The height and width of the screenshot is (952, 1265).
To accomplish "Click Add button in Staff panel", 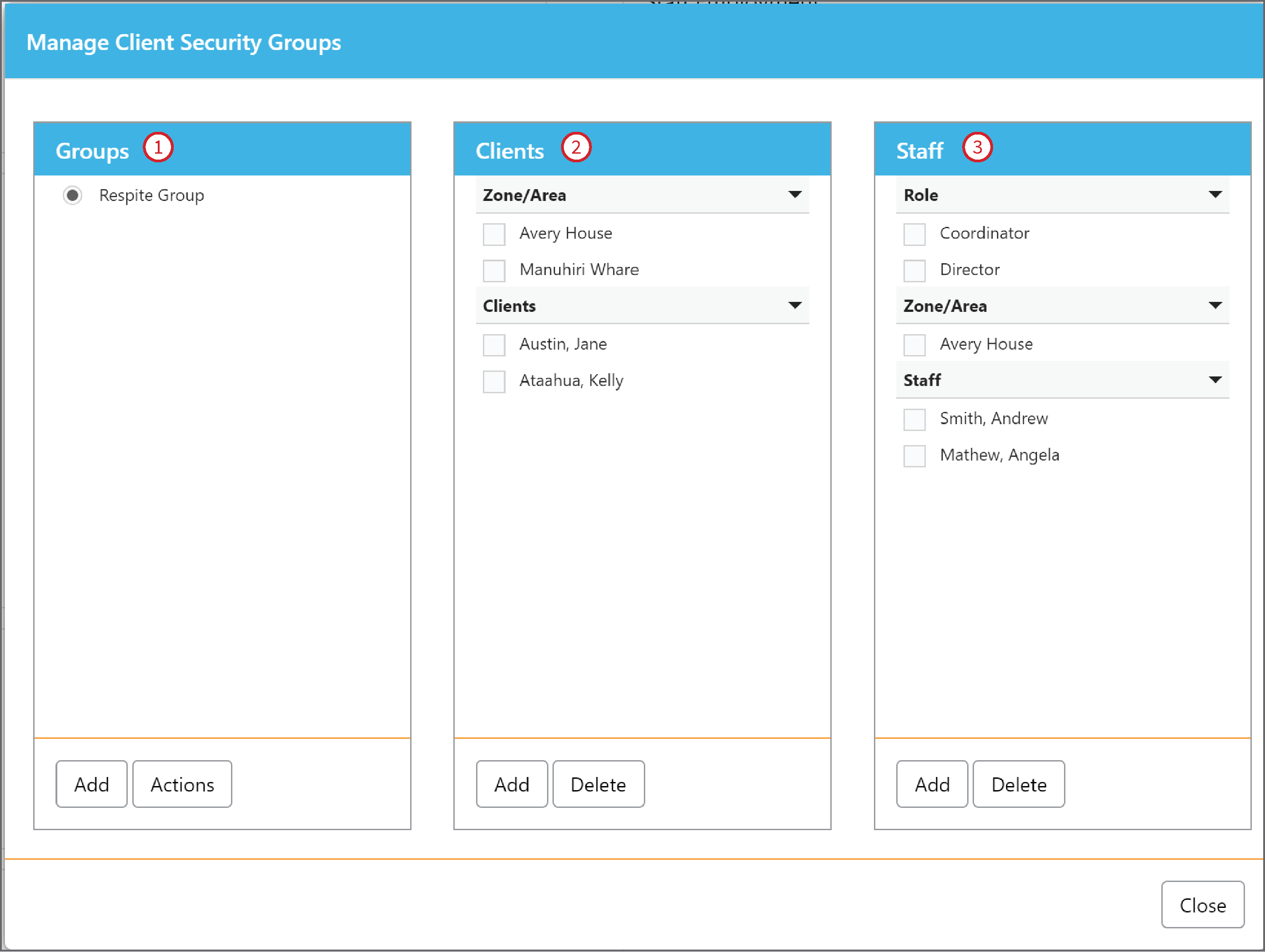I will click(x=932, y=784).
